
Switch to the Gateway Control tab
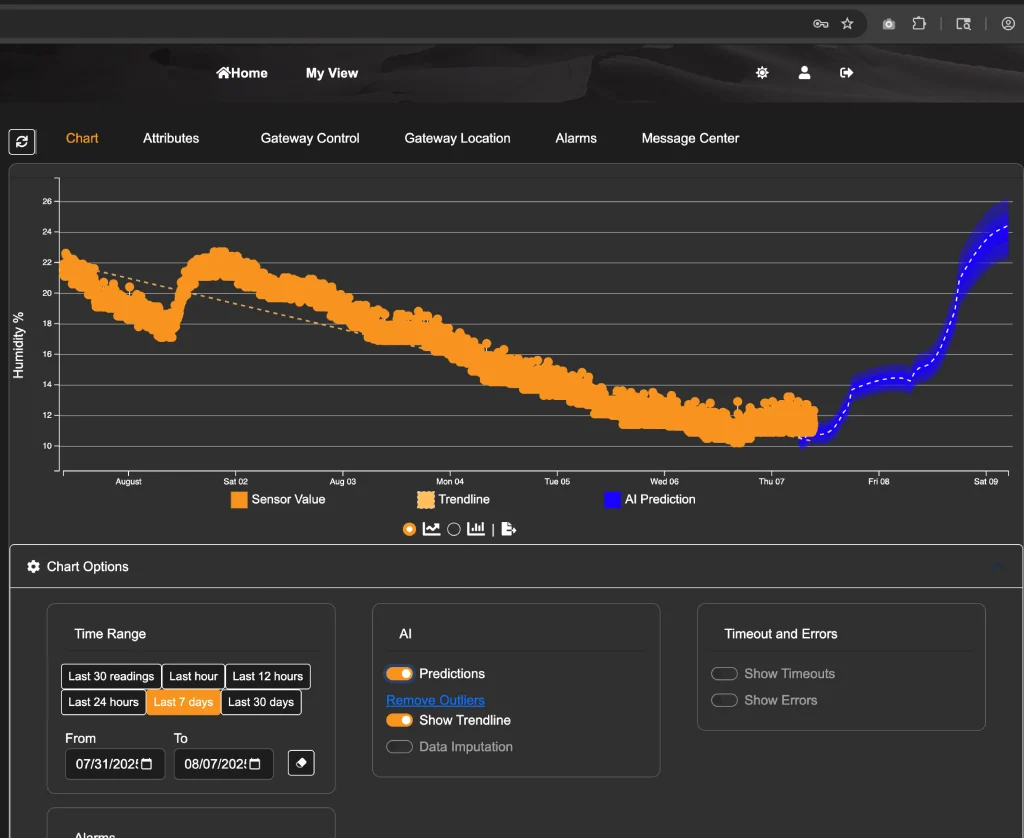click(x=310, y=138)
